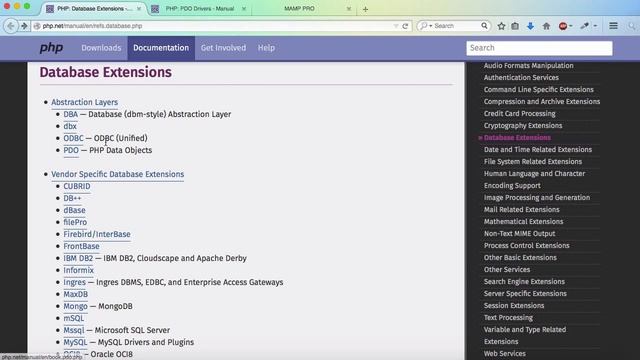This screenshot has height=360, width=640.
Task: Click the browser toolbar Search box
Action: (x=453, y=26)
